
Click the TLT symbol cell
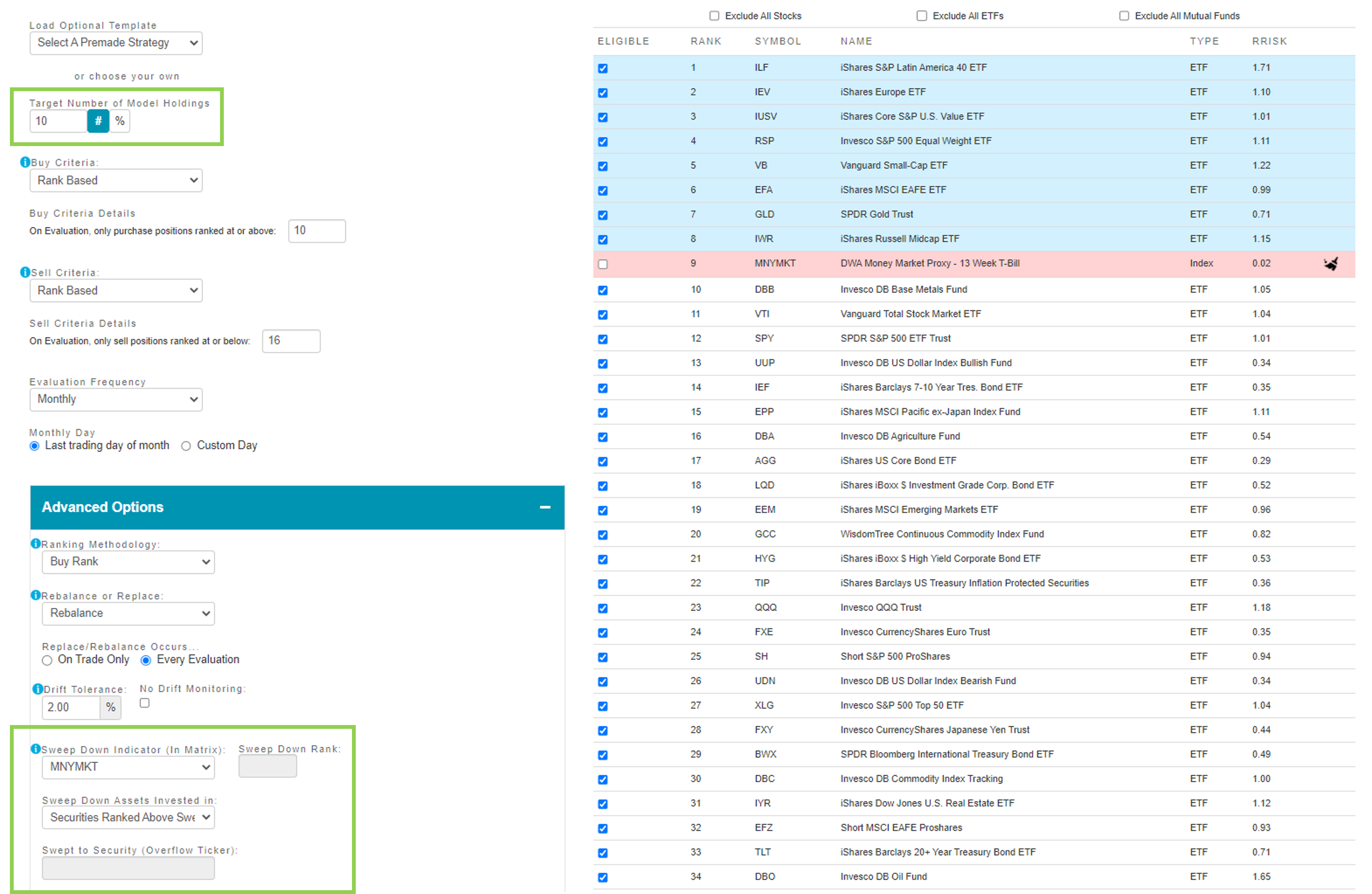tap(762, 852)
